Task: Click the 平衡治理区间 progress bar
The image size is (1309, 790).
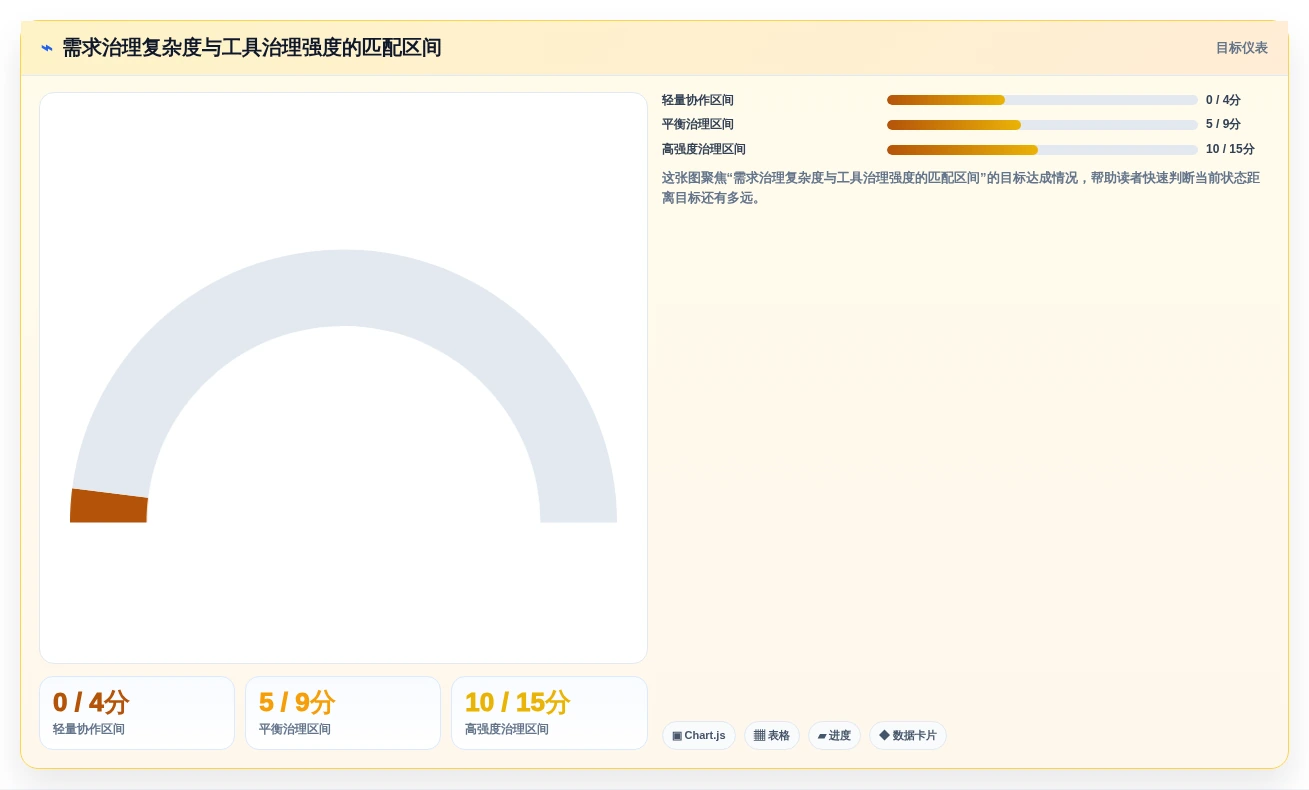Action: [x=1042, y=125]
